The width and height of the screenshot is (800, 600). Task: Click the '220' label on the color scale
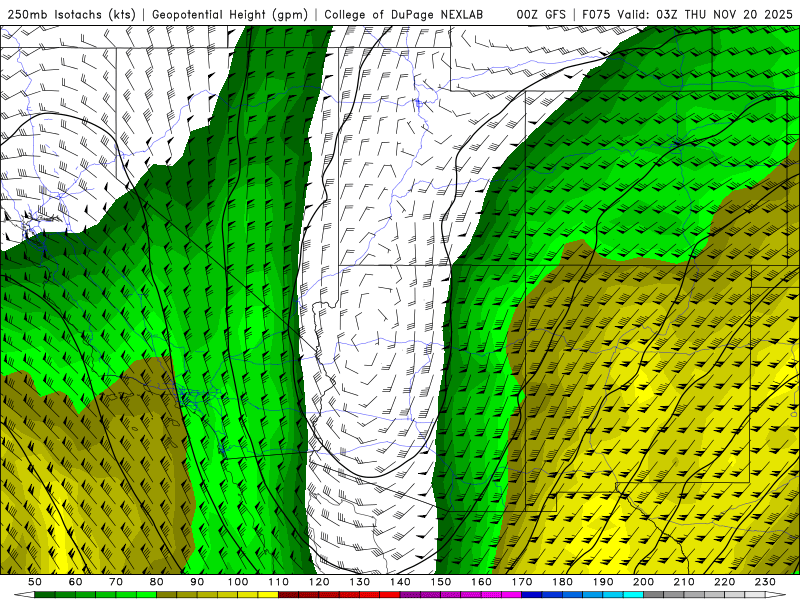click(724, 582)
